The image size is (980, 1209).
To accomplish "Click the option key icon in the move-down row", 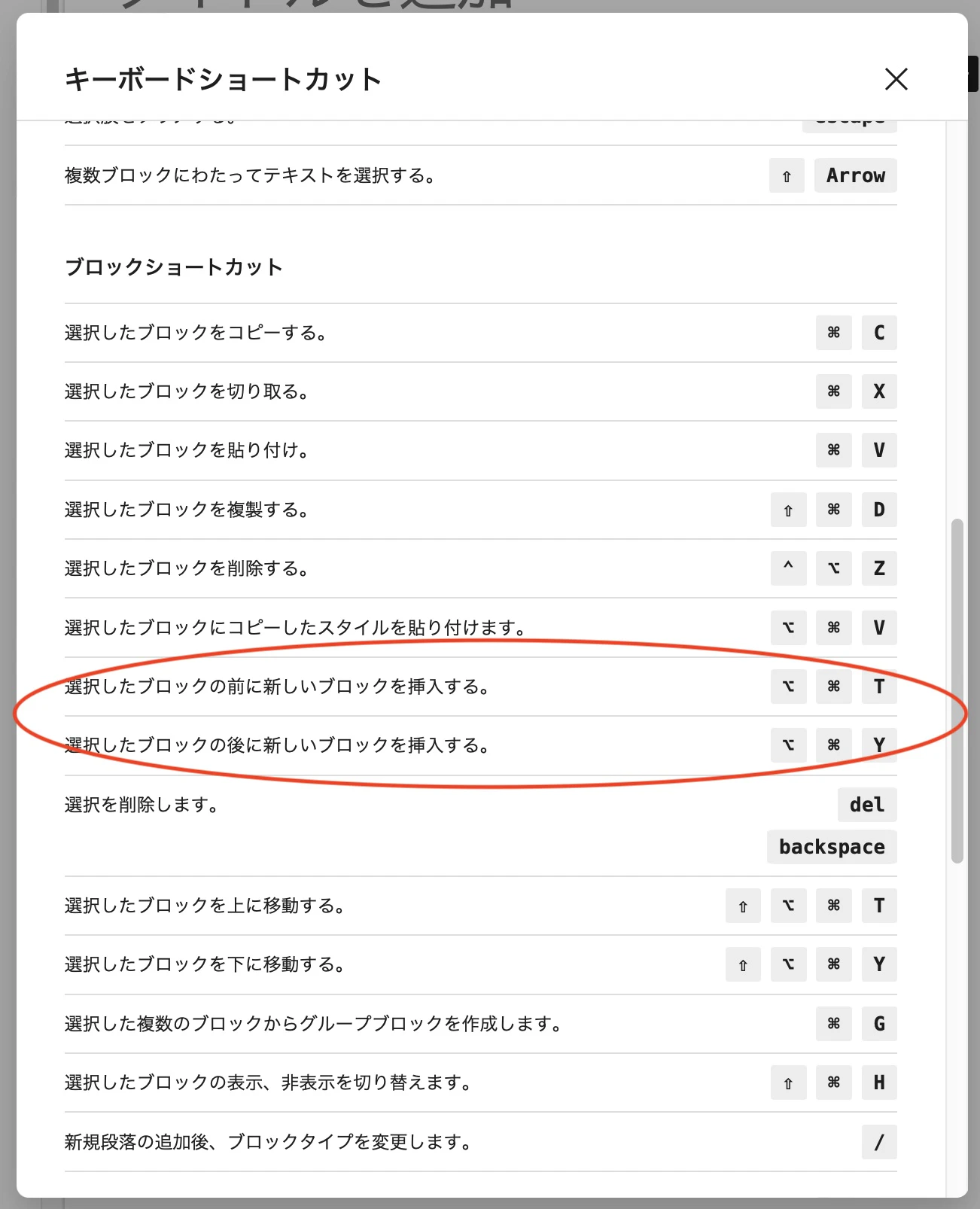I will (788, 964).
